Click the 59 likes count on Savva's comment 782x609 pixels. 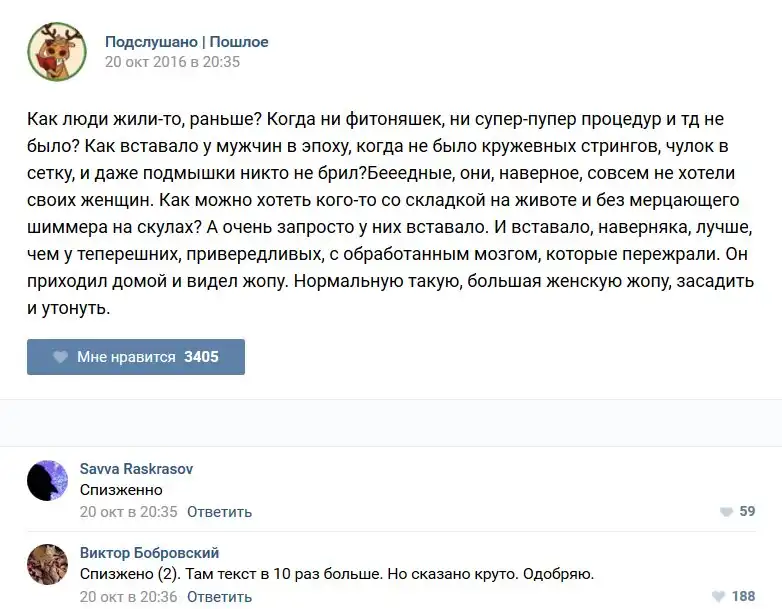(747, 512)
